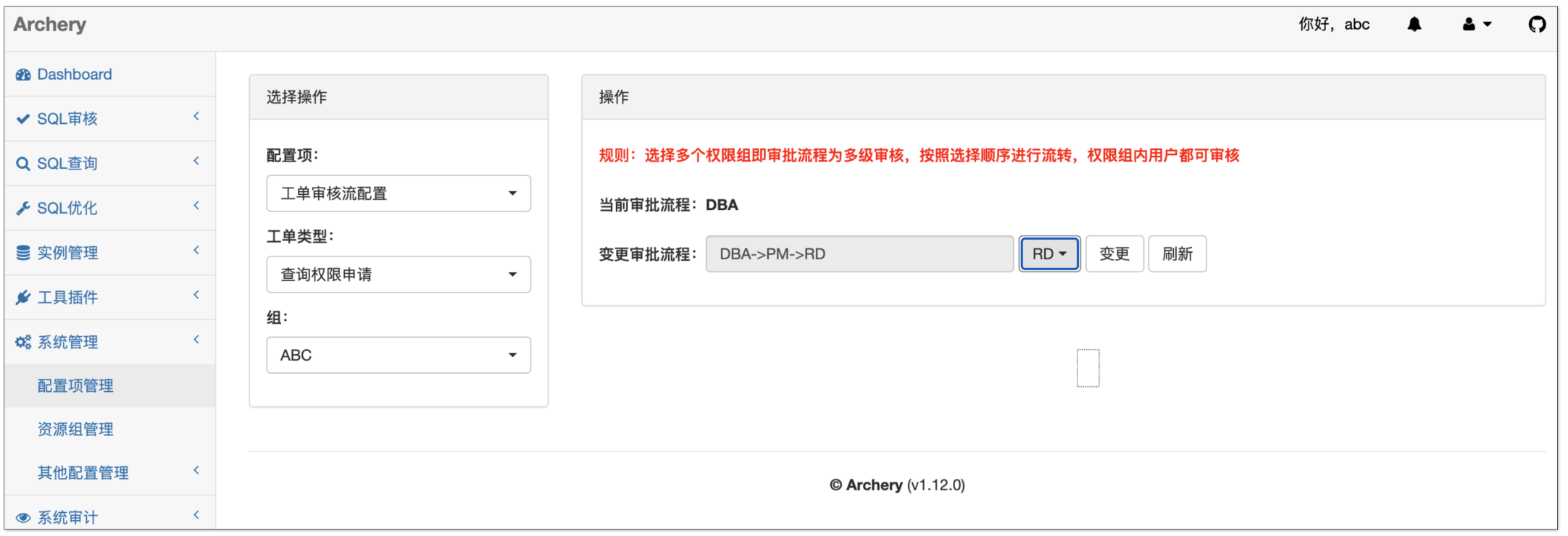Open the GitHub repository icon
Viewport: 1568px width, 536px height.
[1537, 25]
